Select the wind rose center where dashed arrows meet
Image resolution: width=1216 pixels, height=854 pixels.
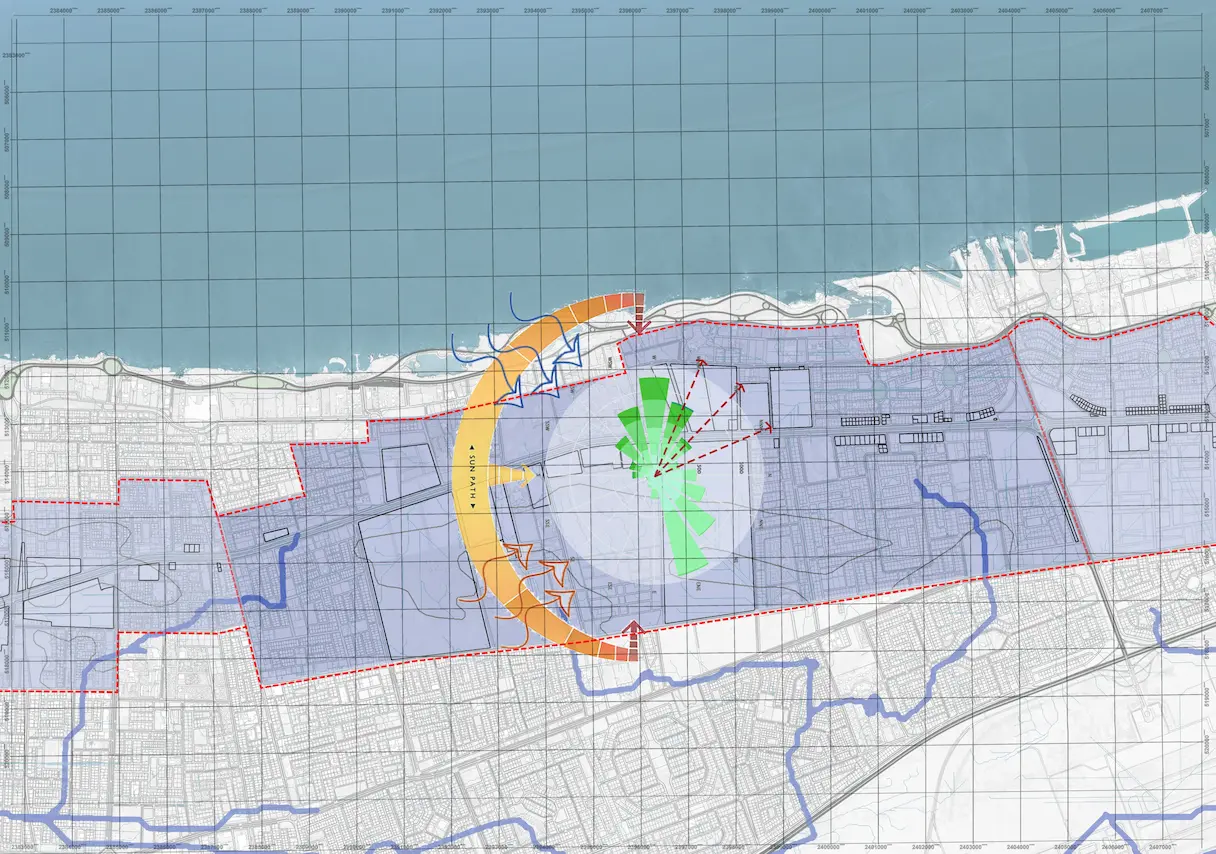pos(653,475)
